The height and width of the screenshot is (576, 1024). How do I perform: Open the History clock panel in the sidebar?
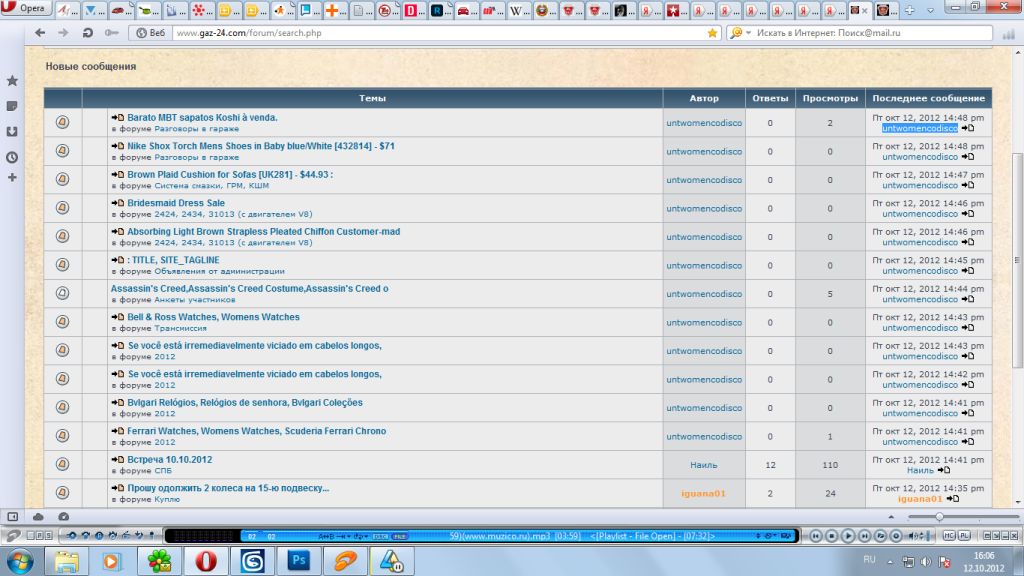click(x=12, y=157)
